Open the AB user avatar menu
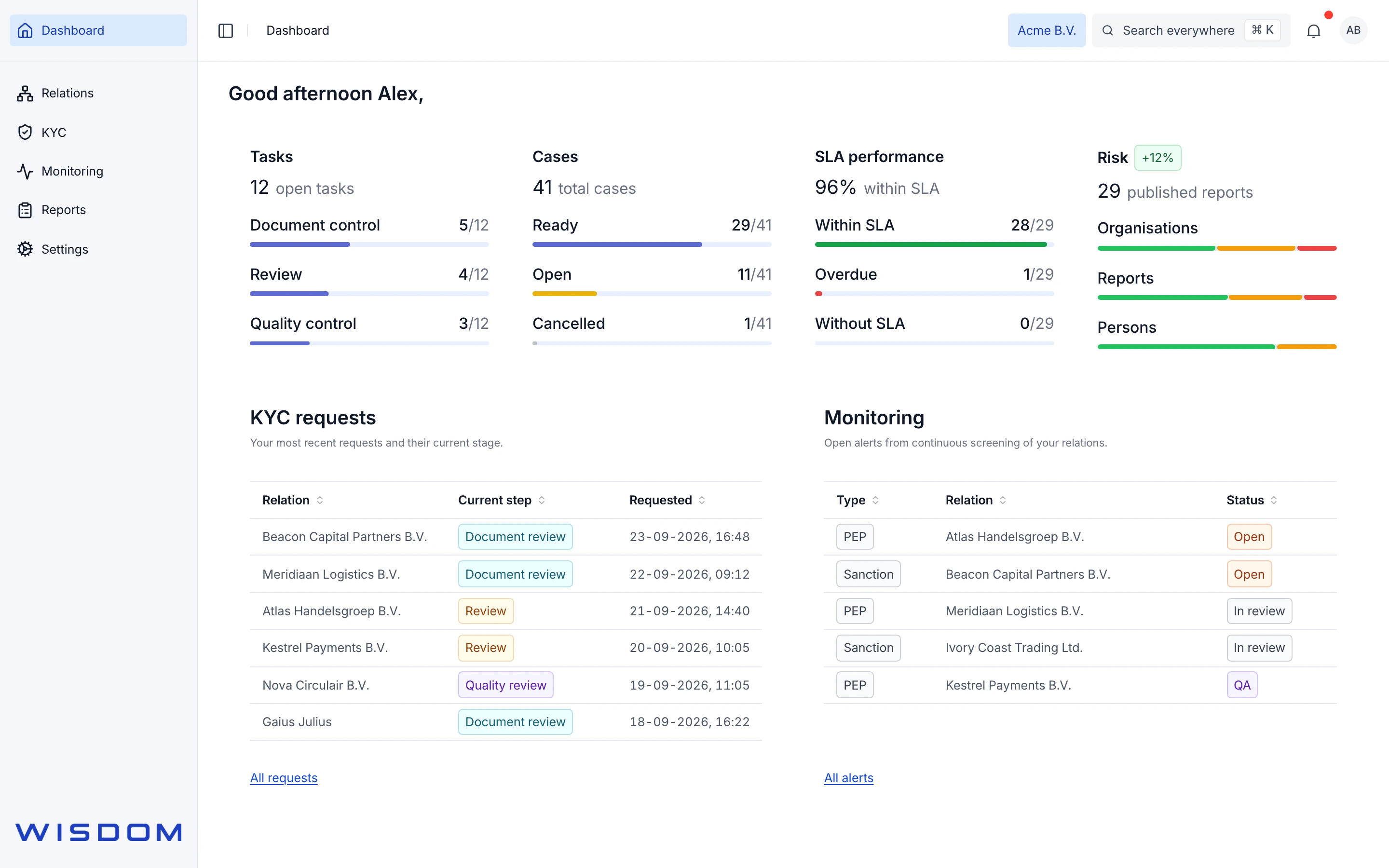This screenshot has width=1389, height=868. click(x=1353, y=30)
